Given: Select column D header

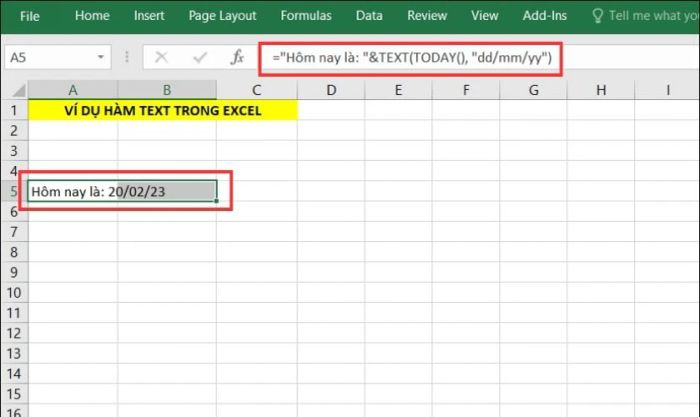Looking at the screenshot, I should 331,90.
